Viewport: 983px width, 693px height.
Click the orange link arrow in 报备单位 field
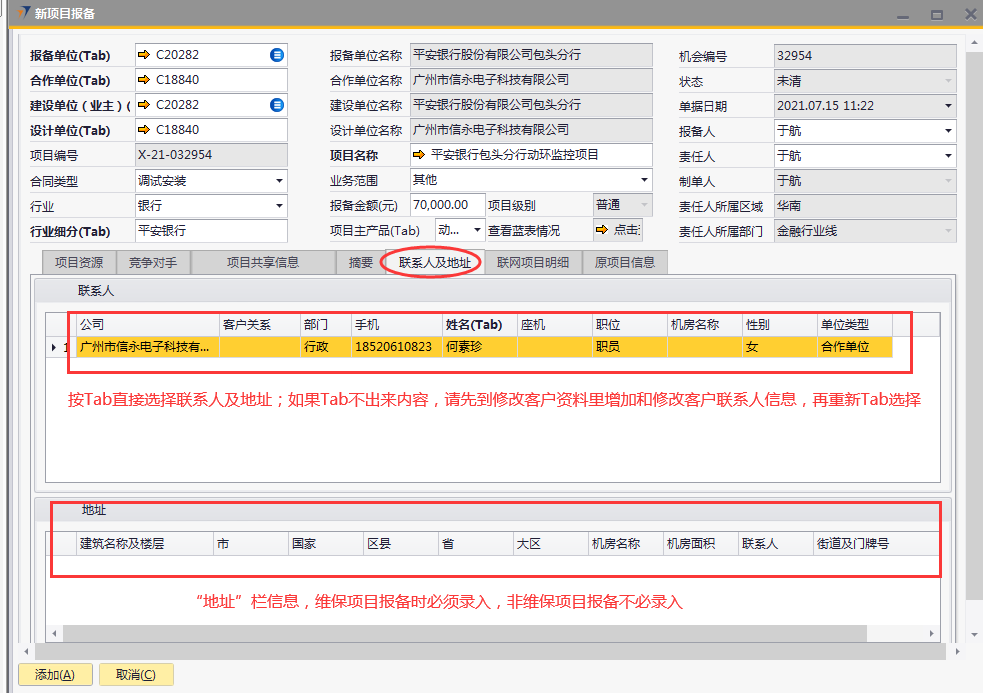click(143, 55)
